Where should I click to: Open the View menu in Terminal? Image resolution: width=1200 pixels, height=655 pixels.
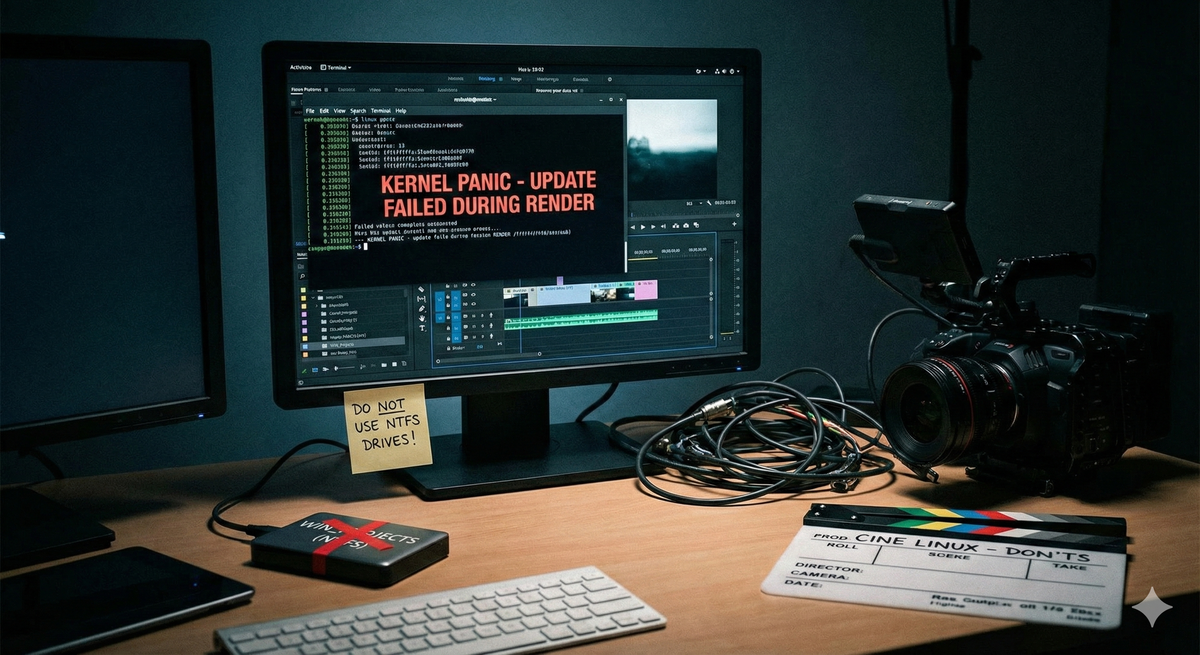339,111
